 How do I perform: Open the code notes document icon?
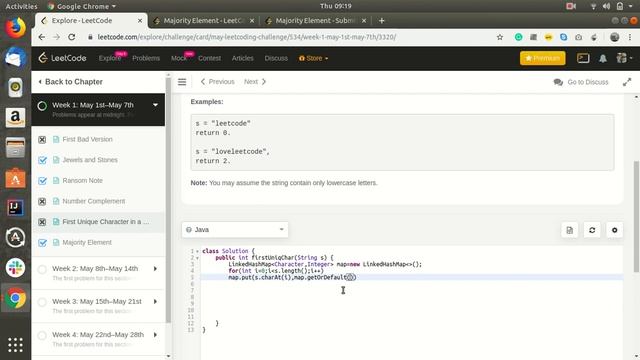[x=570, y=230]
